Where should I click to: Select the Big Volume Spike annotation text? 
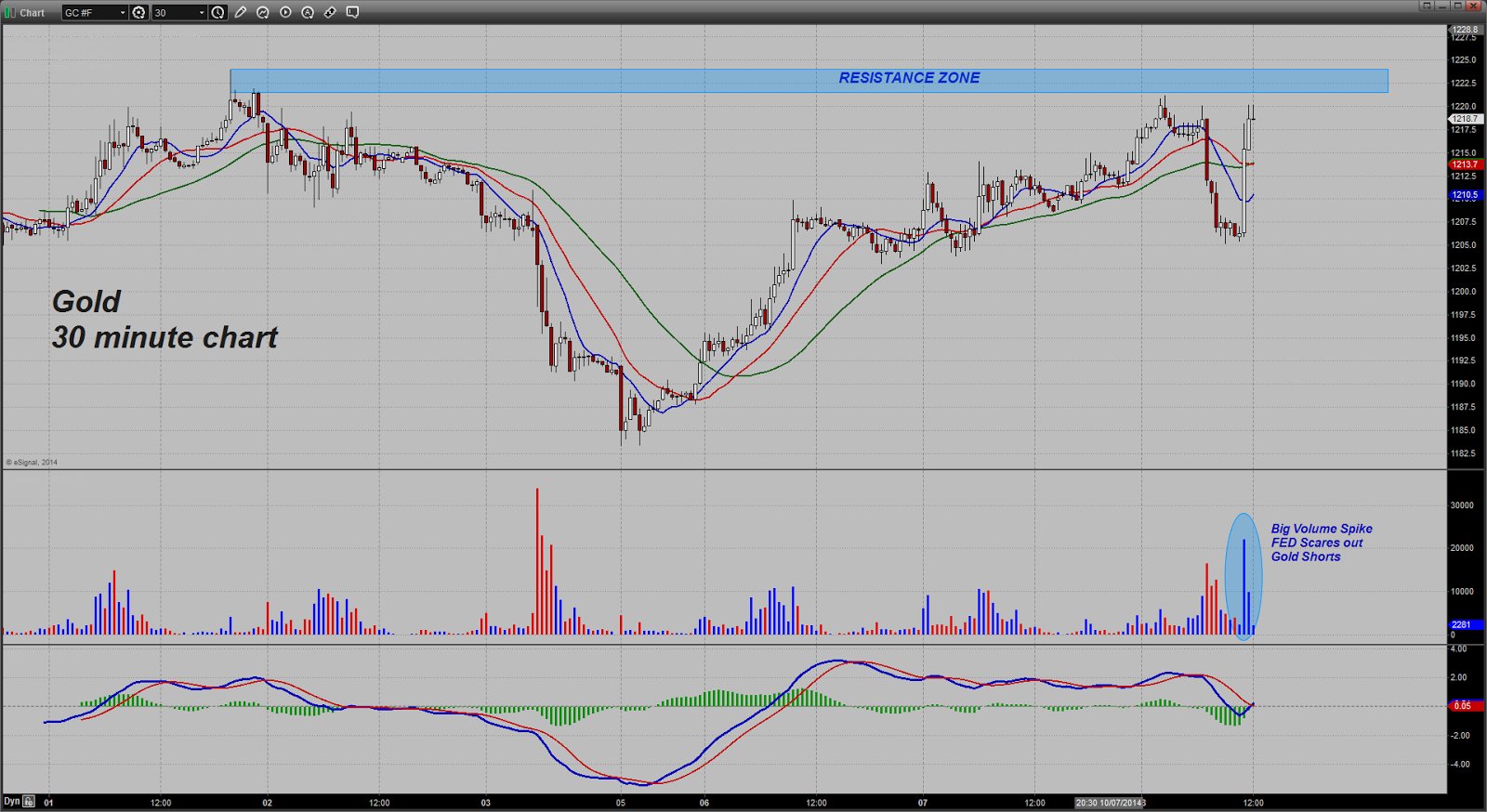[1322, 543]
